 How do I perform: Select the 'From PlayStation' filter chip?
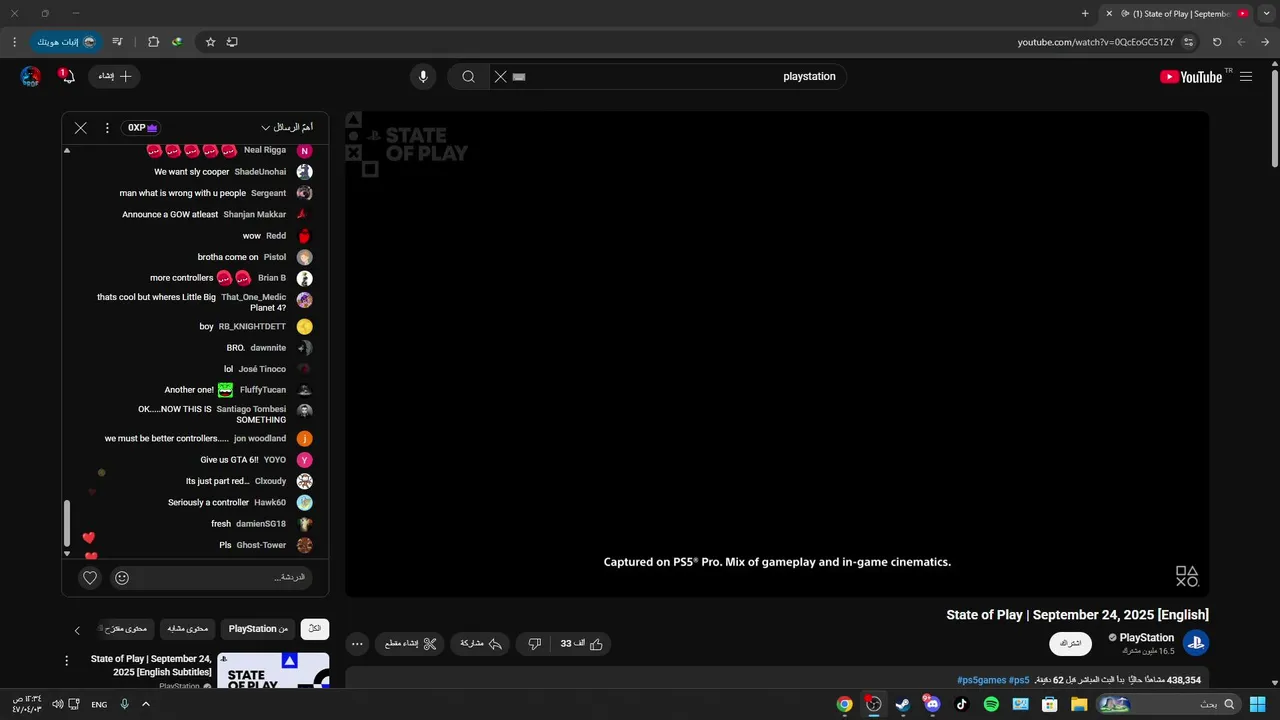[259, 629]
